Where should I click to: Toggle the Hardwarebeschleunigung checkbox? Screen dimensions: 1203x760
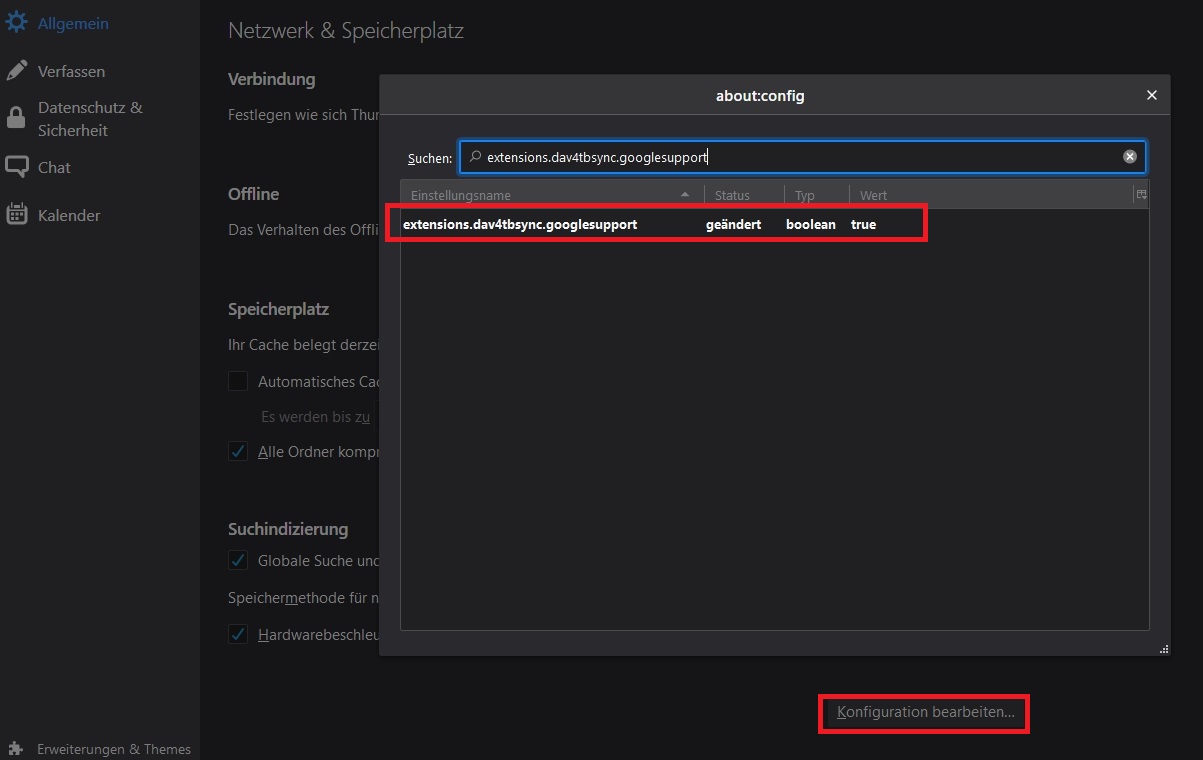(x=238, y=634)
